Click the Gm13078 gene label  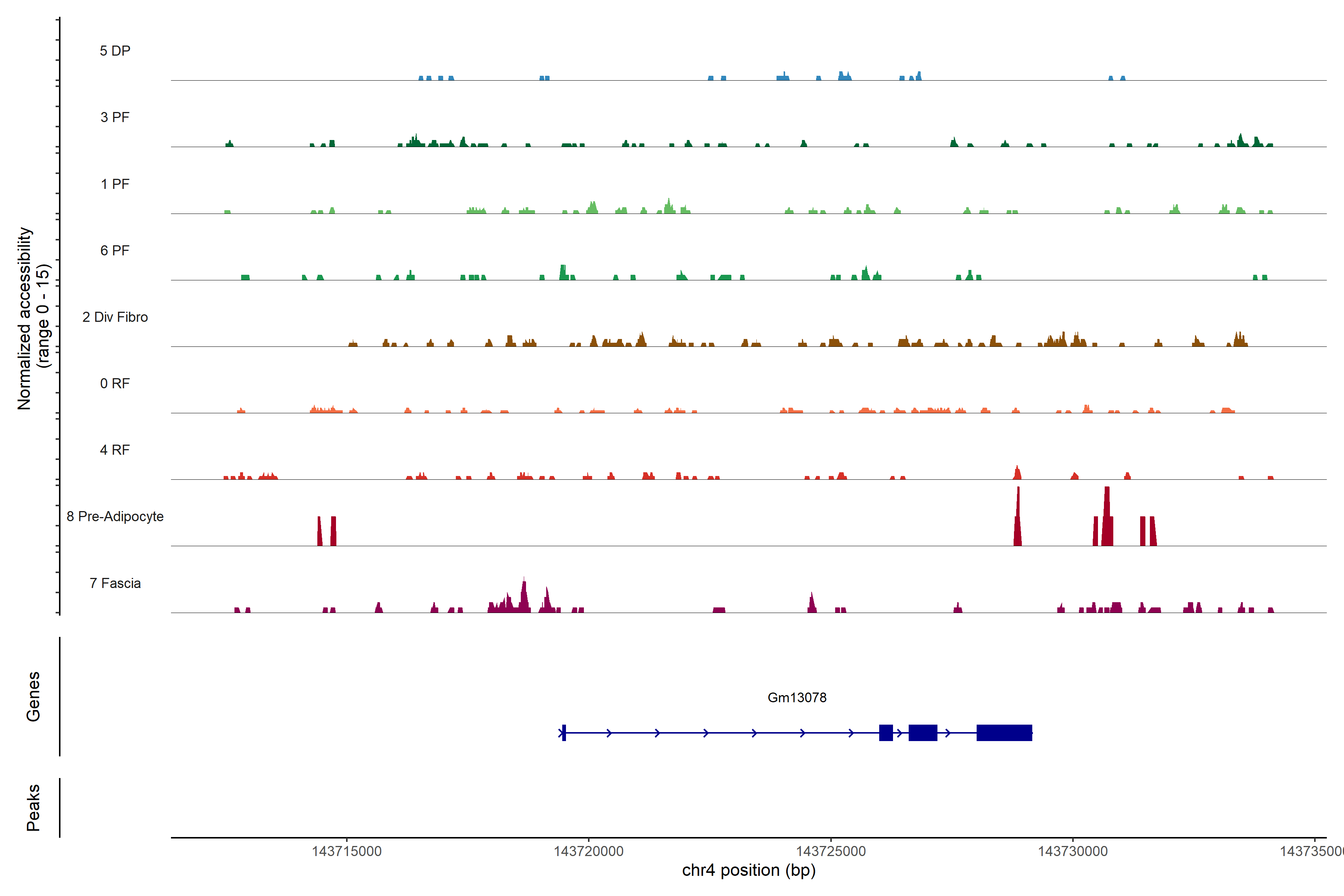click(x=797, y=697)
